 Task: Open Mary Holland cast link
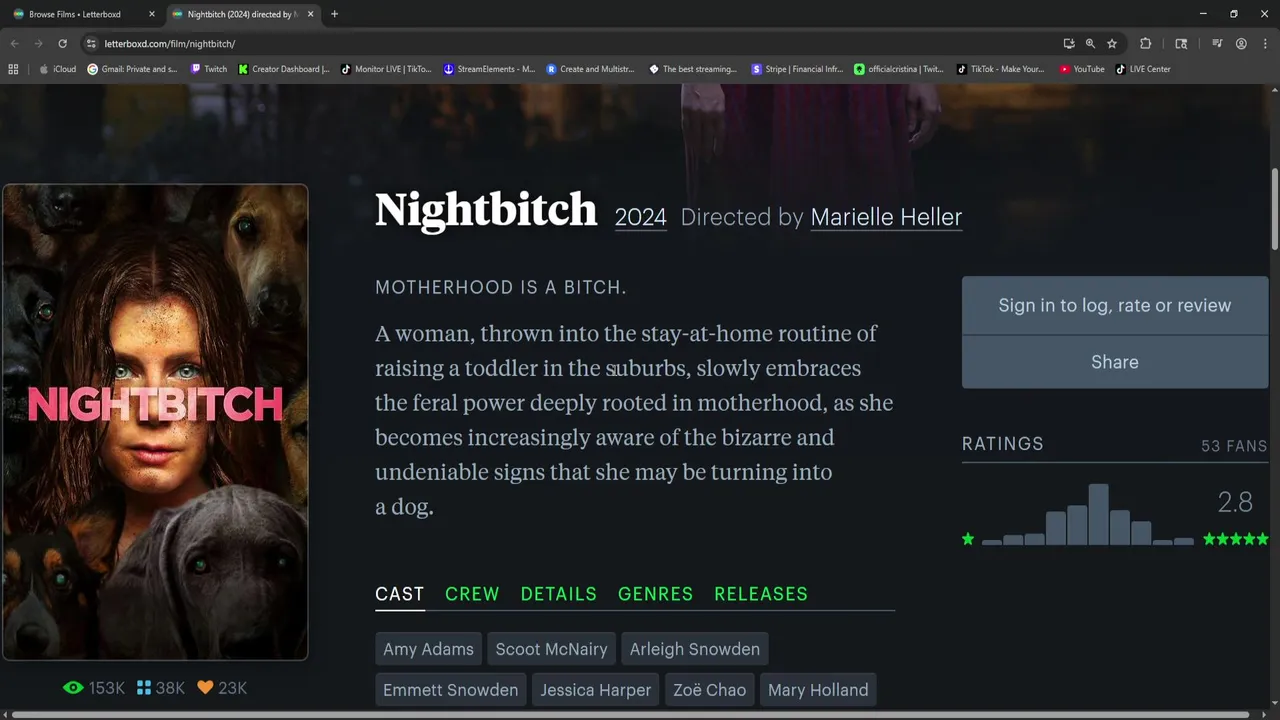818,690
